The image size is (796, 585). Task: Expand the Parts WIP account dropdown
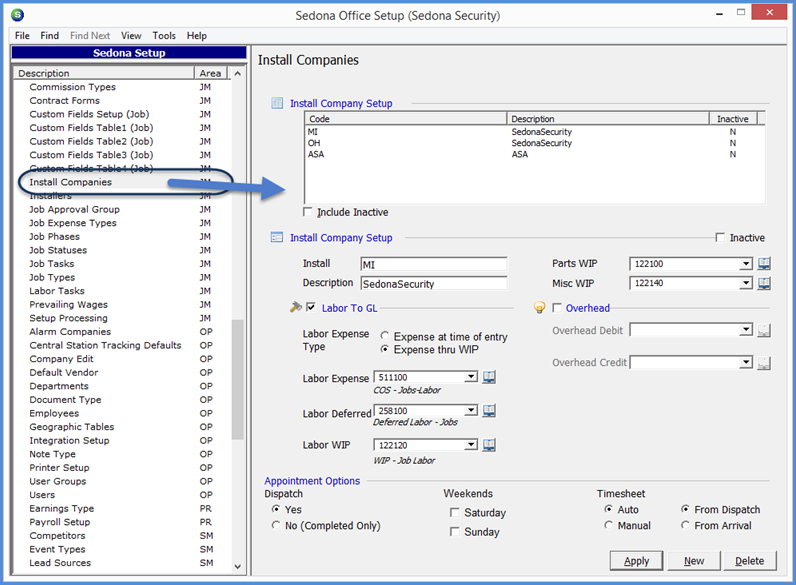point(746,264)
